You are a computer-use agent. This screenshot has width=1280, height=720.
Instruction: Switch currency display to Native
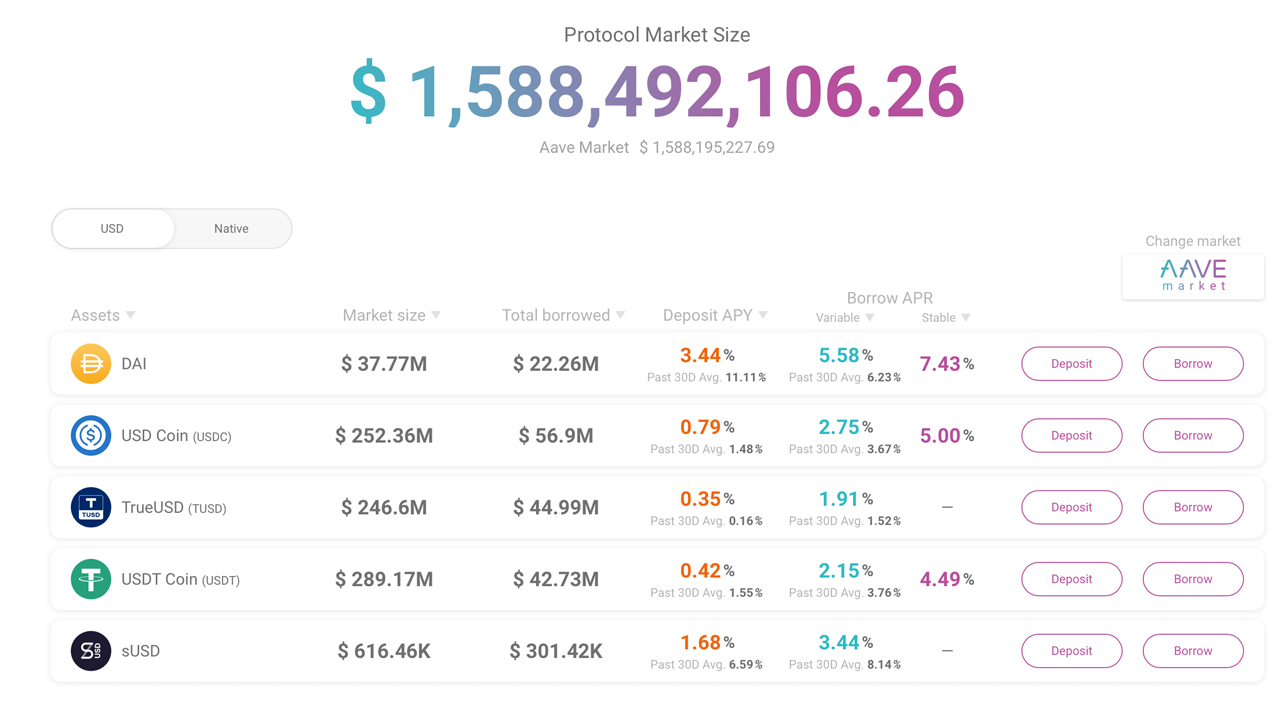pyautogui.click(x=232, y=229)
